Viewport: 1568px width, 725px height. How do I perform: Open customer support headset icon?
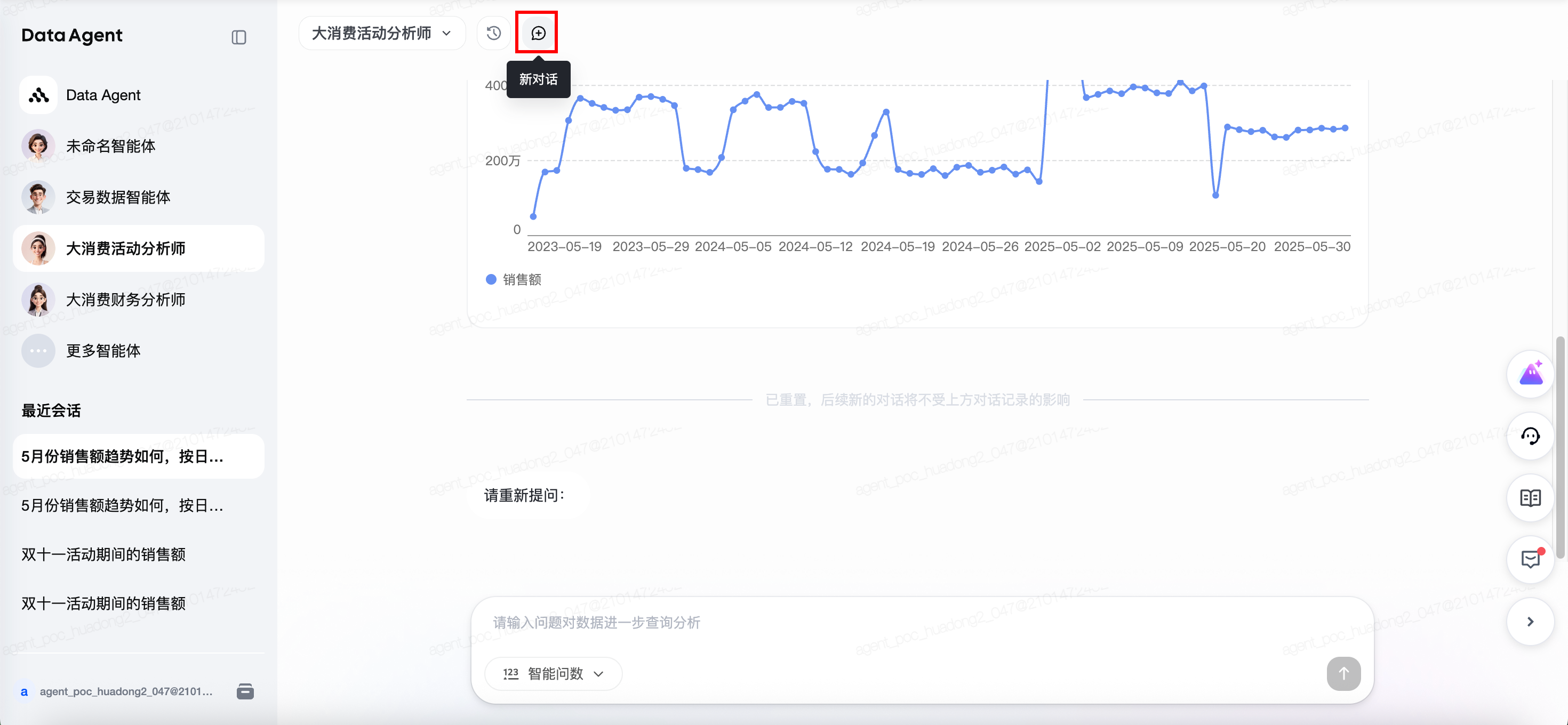[1530, 436]
